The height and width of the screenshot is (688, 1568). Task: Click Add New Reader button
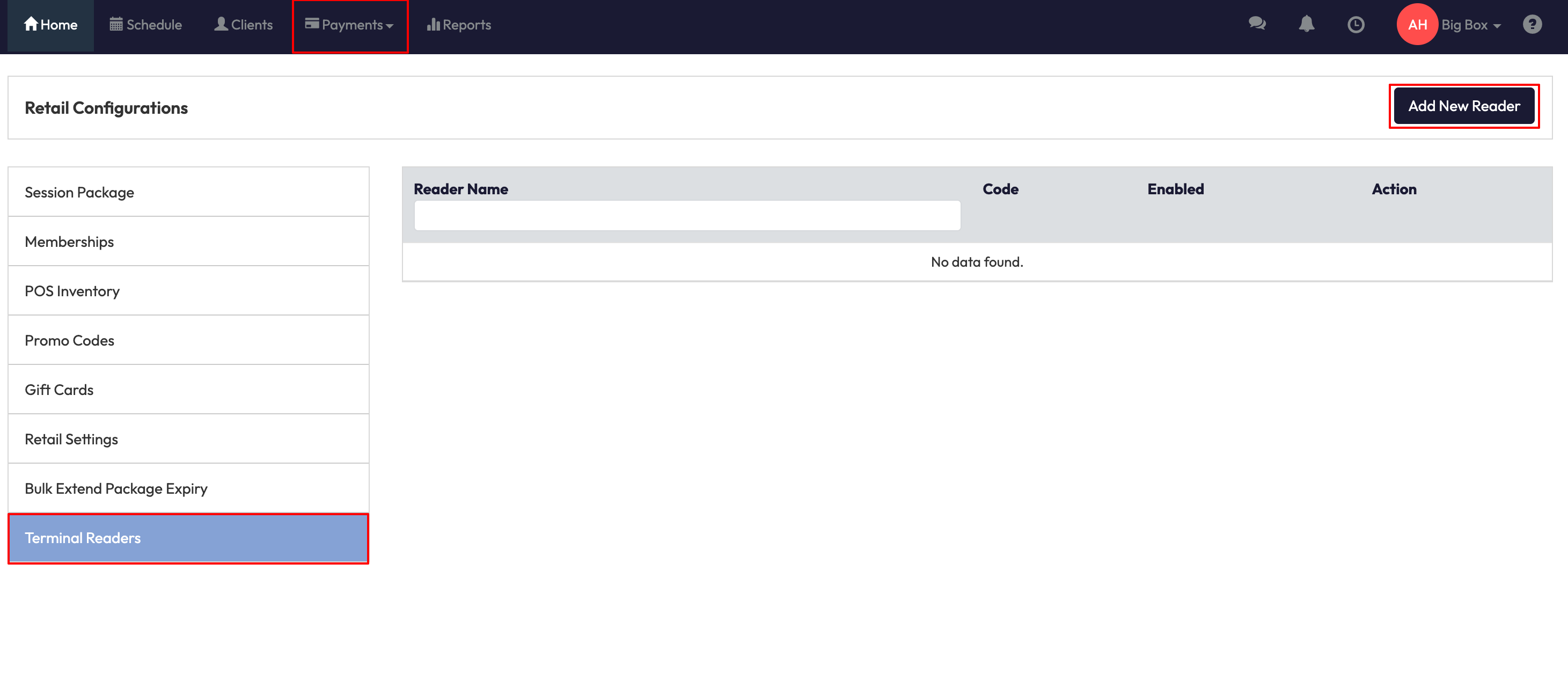tap(1463, 106)
